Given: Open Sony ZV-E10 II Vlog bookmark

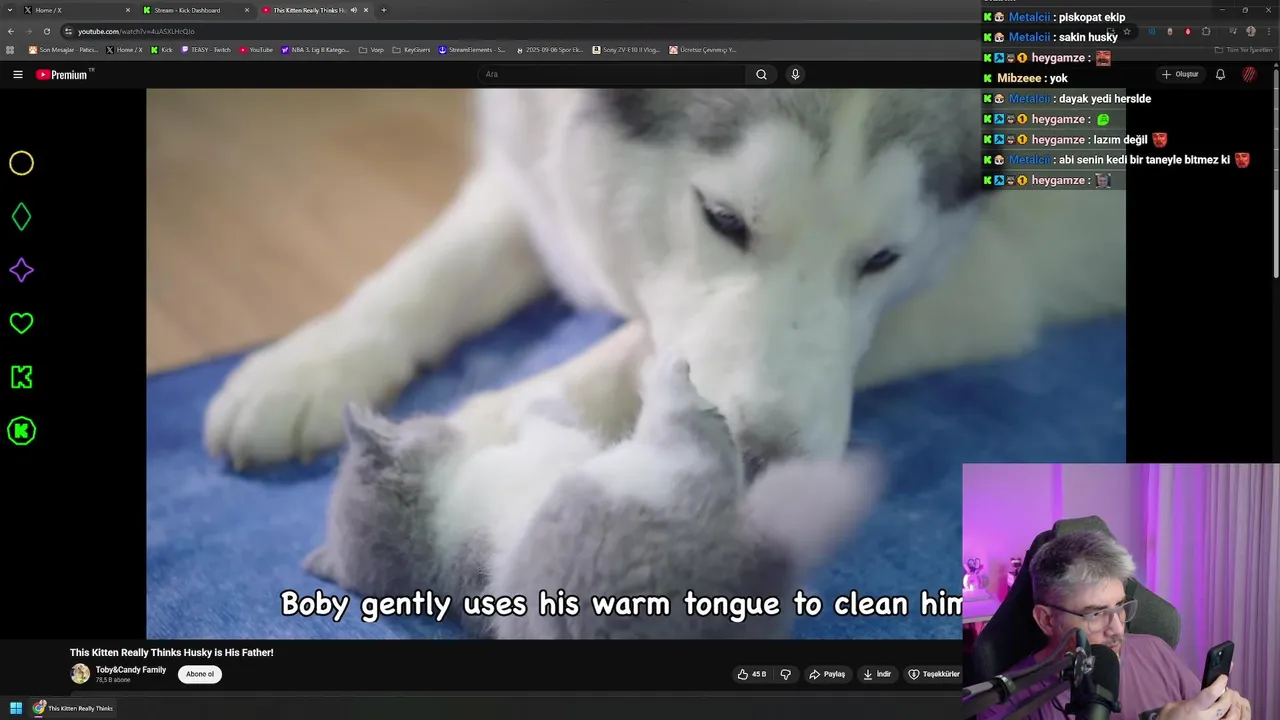Looking at the screenshot, I should tap(626, 49).
